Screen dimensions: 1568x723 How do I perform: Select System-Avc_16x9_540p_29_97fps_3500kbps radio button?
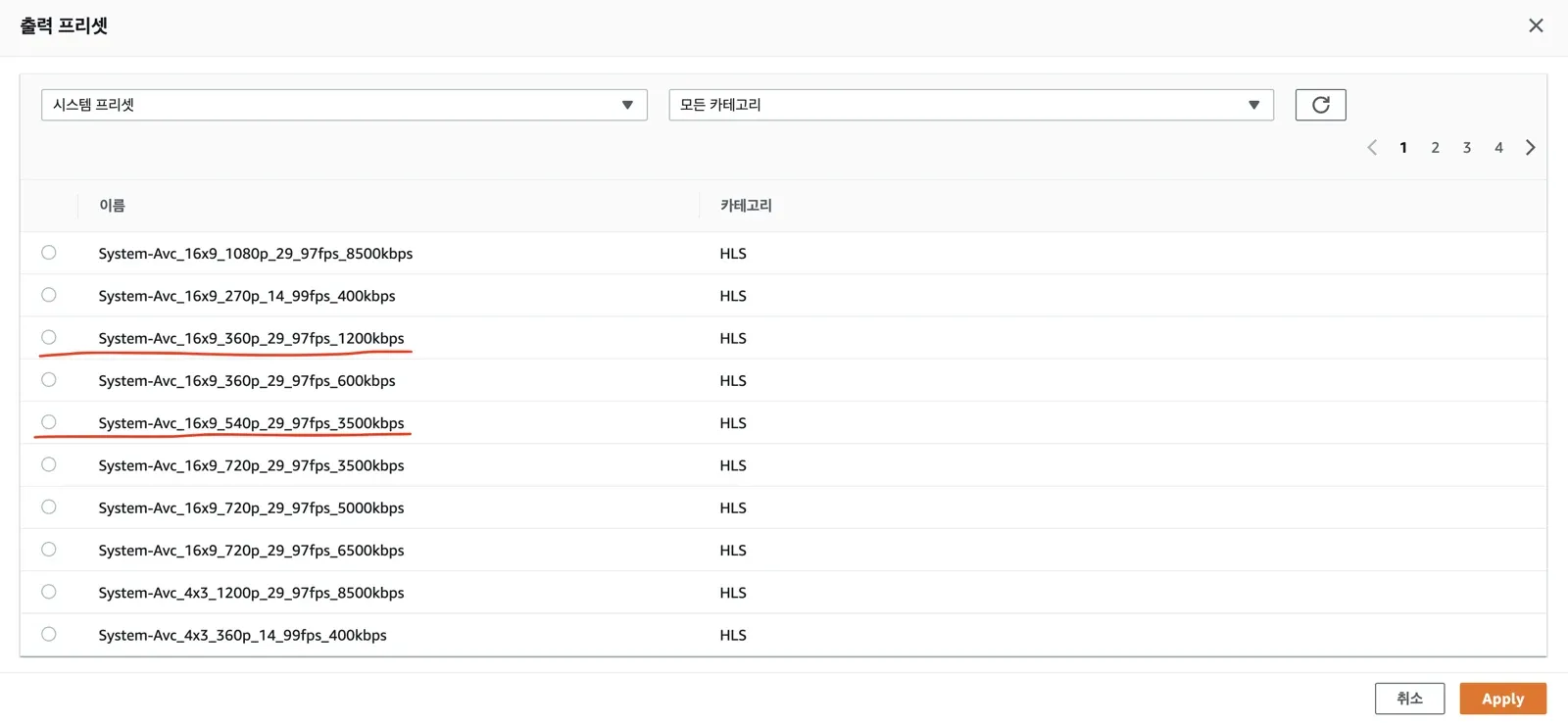click(49, 422)
